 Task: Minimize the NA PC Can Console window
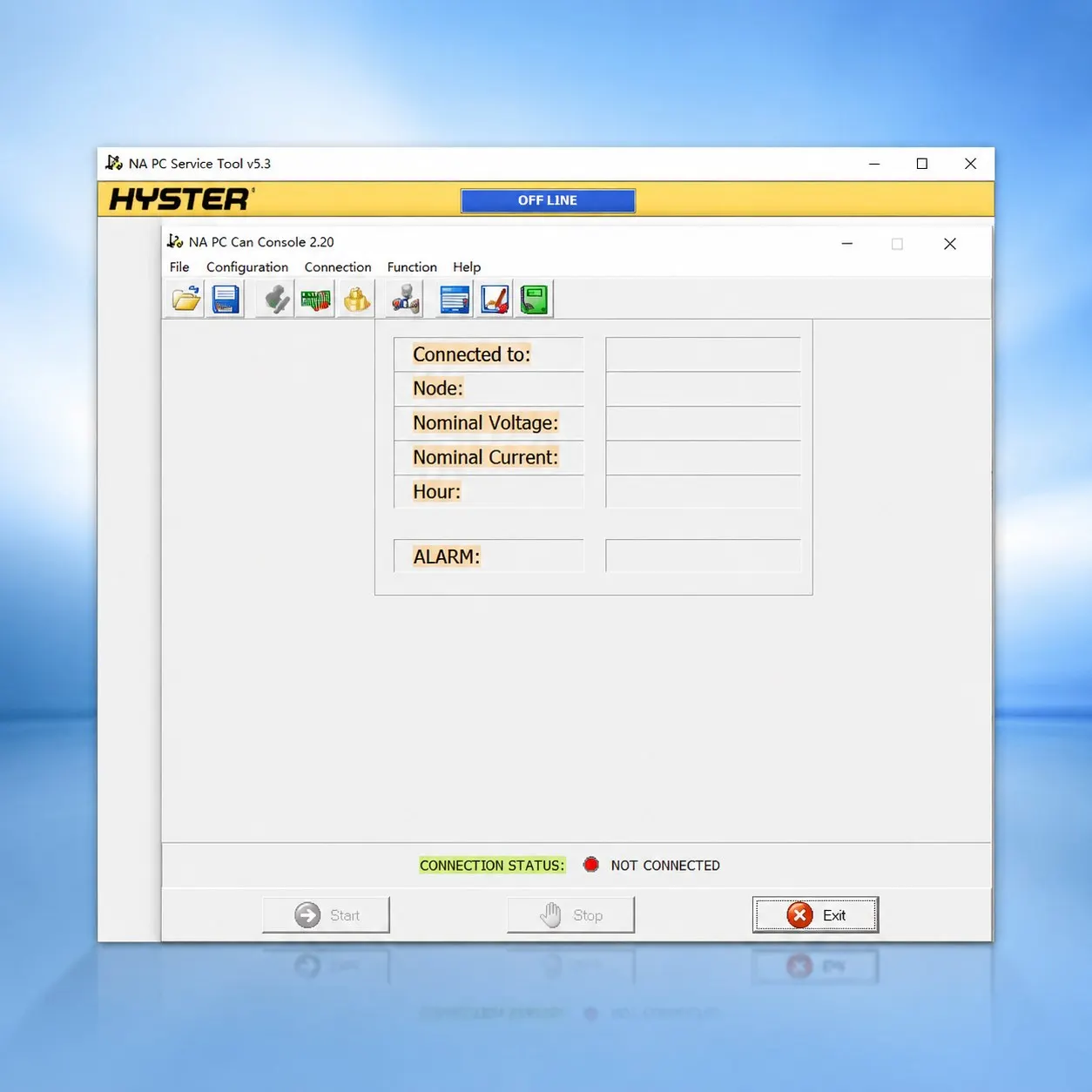[846, 244]
